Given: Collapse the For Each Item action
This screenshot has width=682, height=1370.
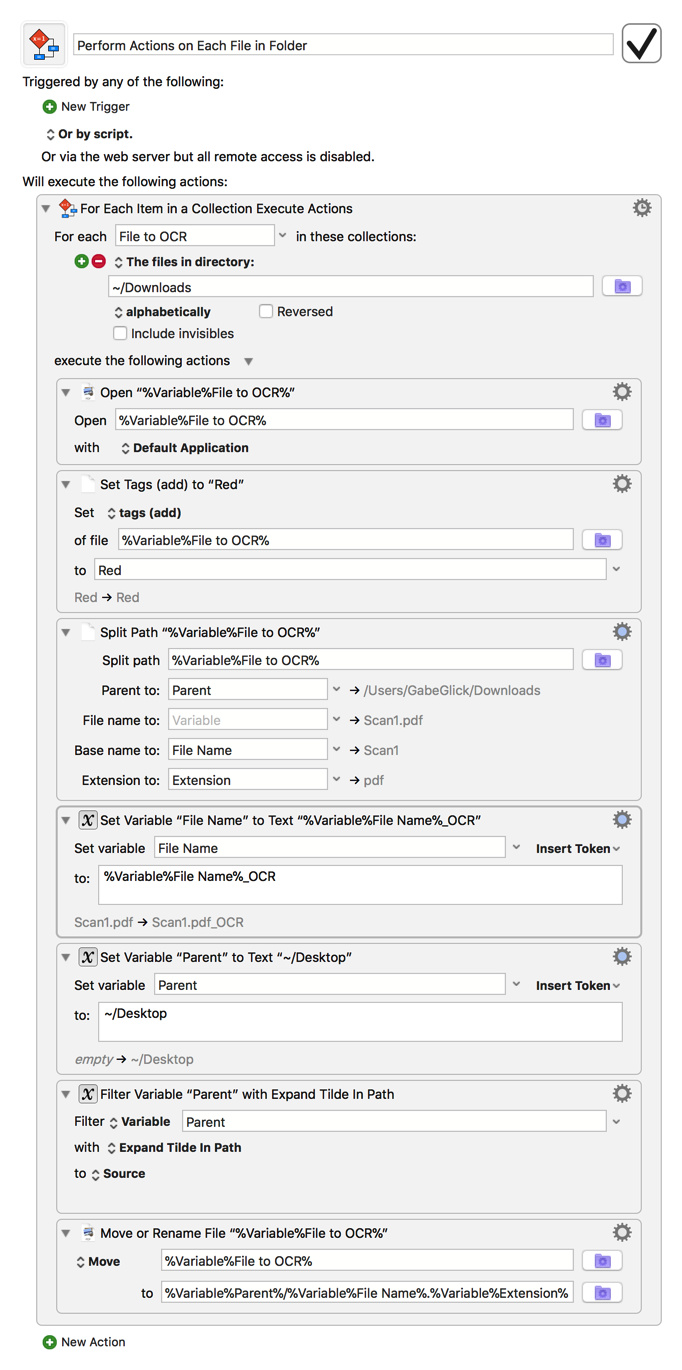Looking at the screenshot, I should [x=46, y=209].
